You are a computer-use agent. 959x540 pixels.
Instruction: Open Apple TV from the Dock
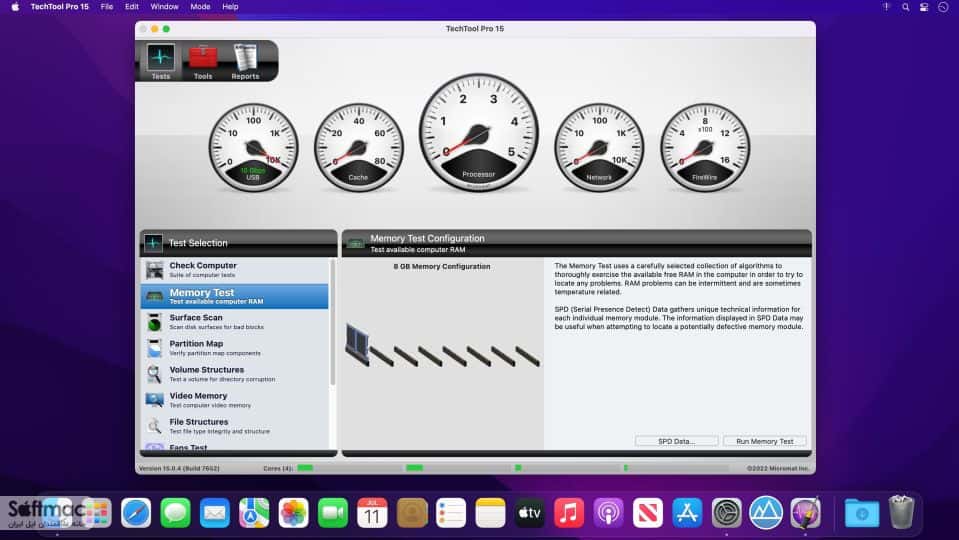(x=530, y=512)
